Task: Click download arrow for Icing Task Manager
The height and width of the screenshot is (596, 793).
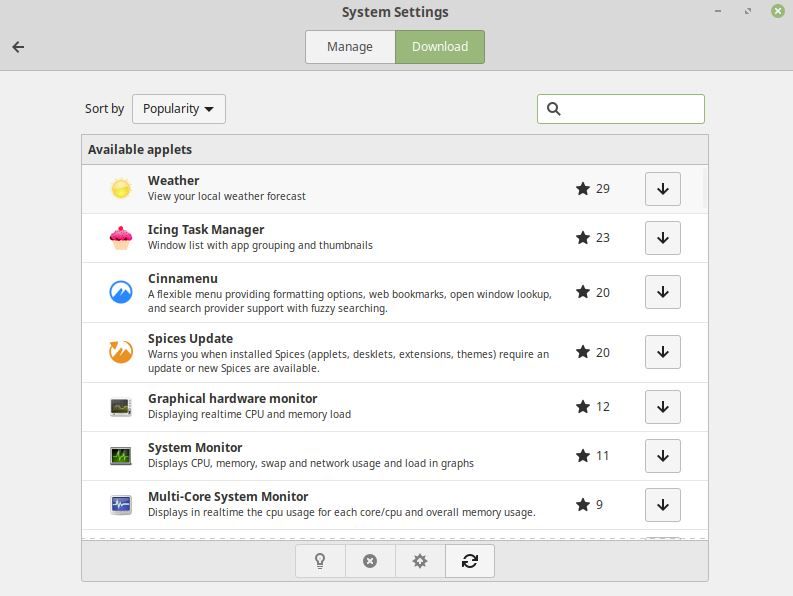Action: 663,238
